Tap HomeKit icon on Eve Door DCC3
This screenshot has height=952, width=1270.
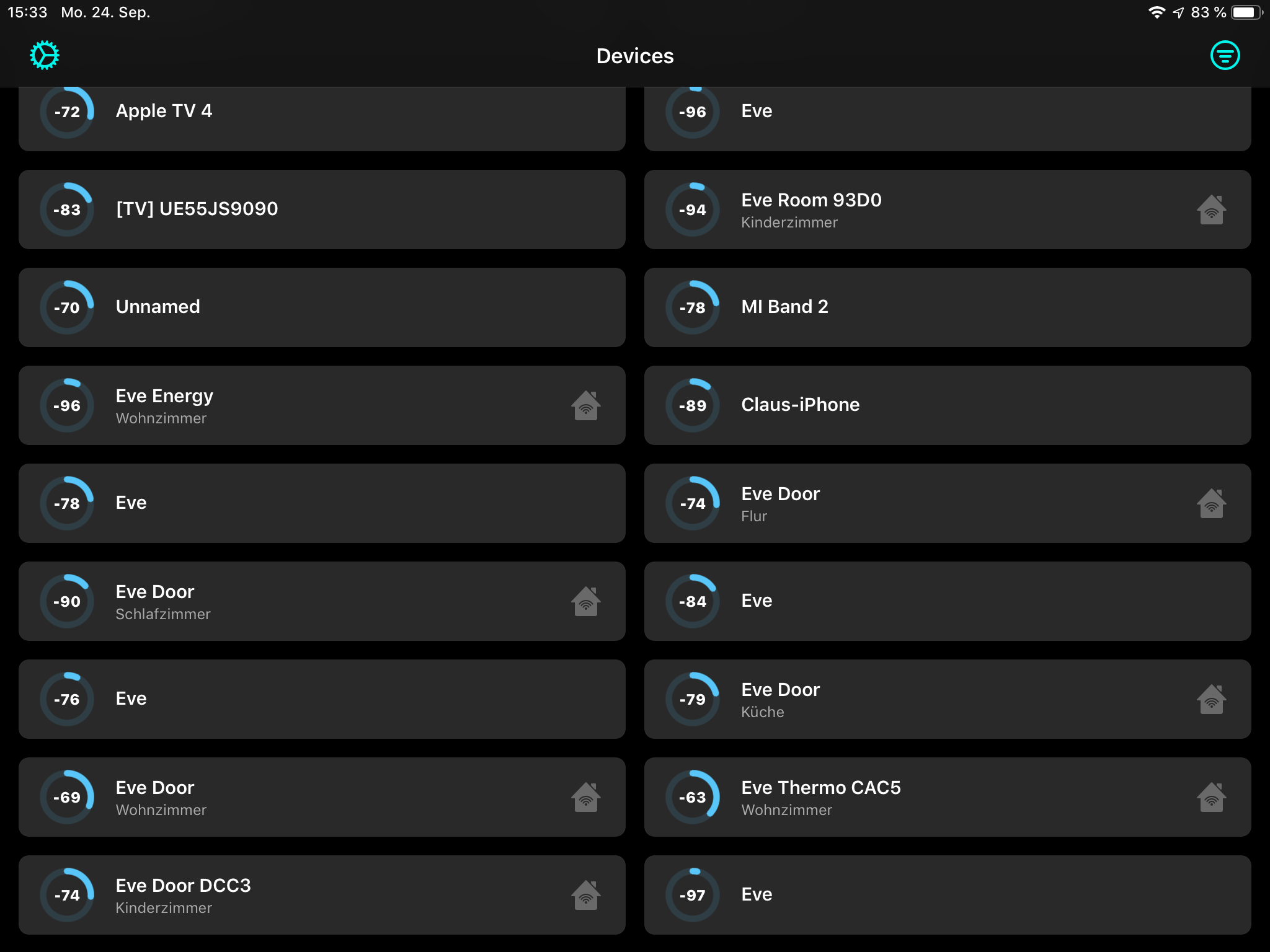585,895
